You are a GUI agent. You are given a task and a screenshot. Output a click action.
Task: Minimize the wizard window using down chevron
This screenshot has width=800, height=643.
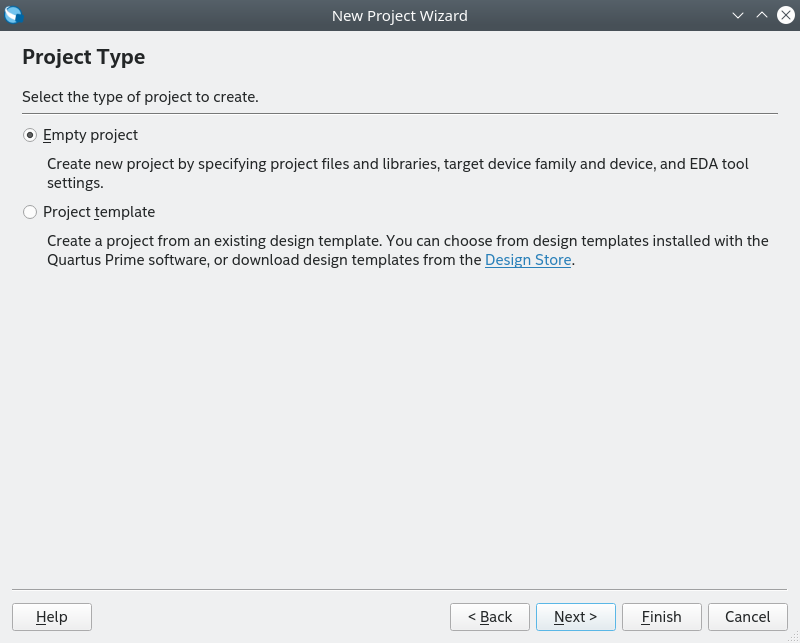[738, 15]
